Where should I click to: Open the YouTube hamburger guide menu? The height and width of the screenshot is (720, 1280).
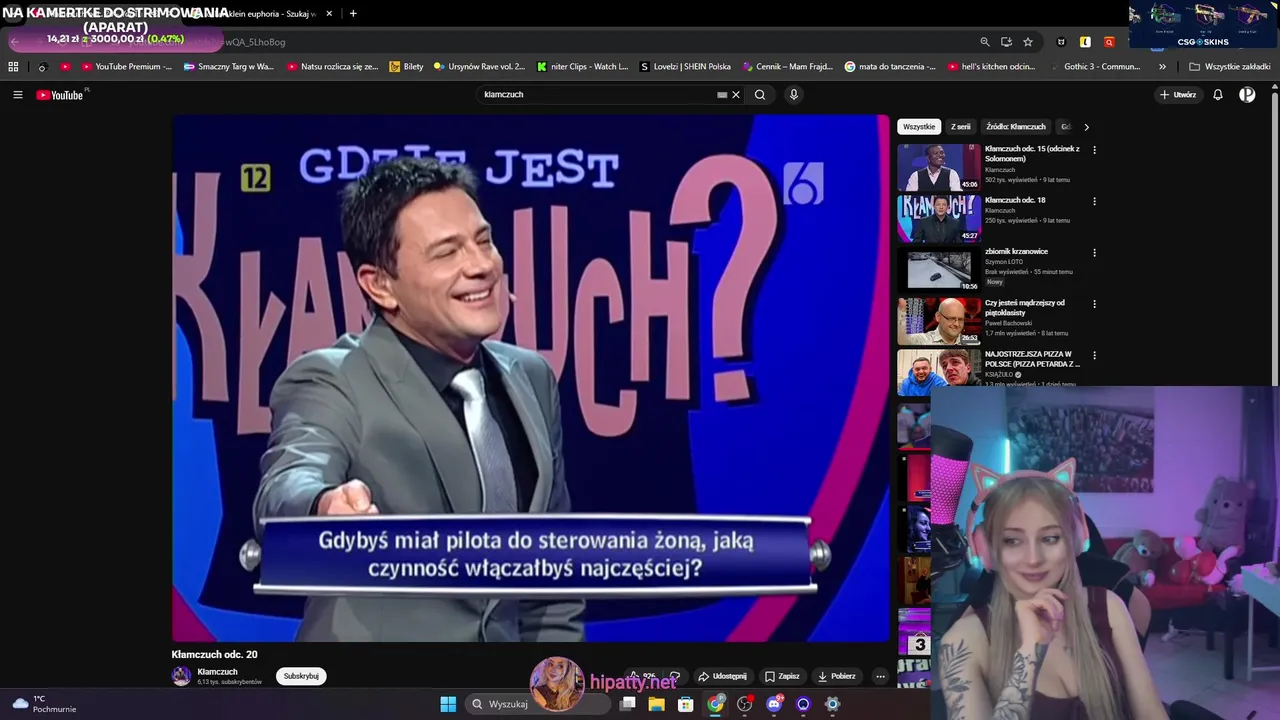(x=17, y=95)
